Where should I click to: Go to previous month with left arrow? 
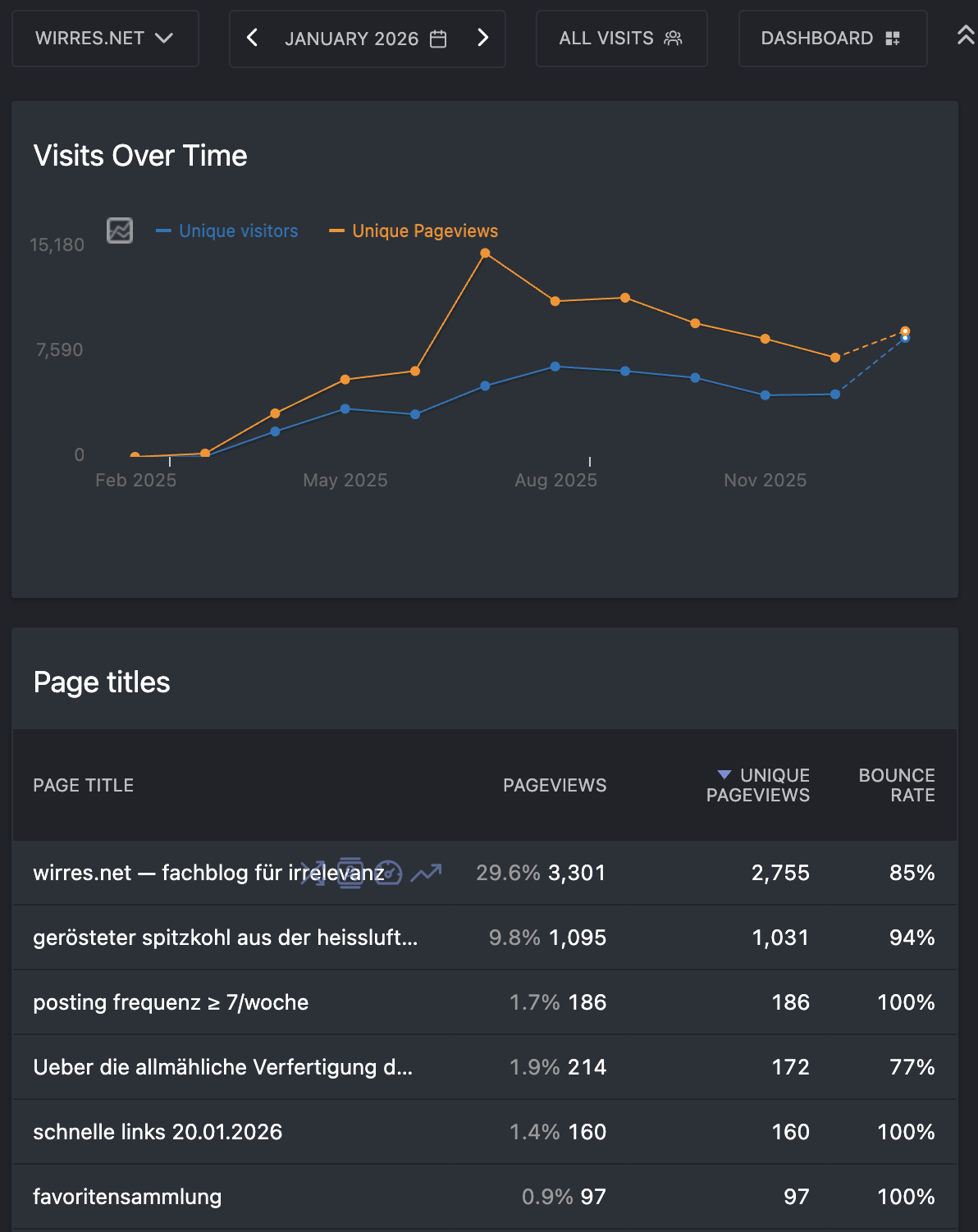point(253,38)
